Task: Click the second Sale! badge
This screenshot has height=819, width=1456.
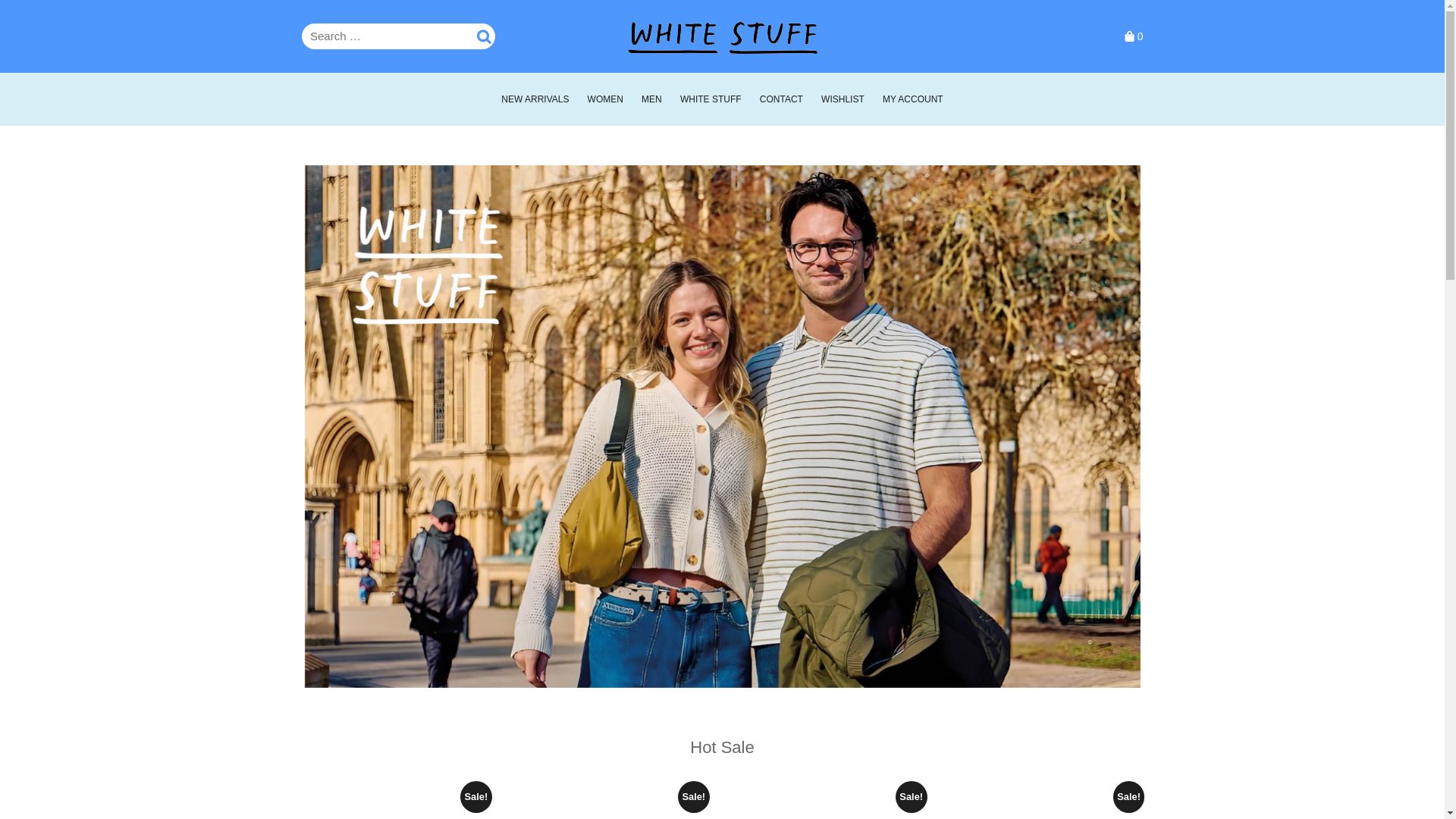Action: [x=694, y=797]
